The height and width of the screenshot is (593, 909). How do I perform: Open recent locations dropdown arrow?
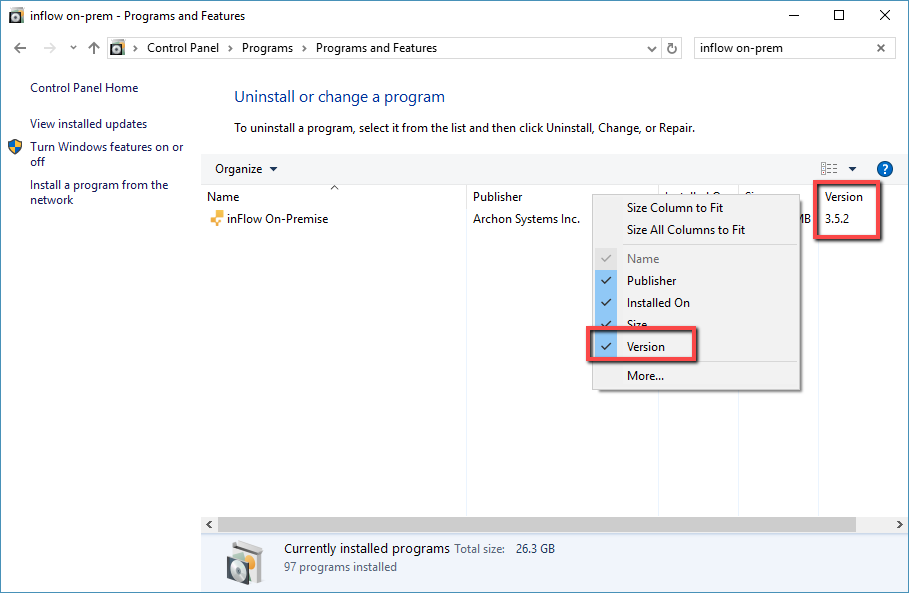pyautogui.click(x=73, y=48)
